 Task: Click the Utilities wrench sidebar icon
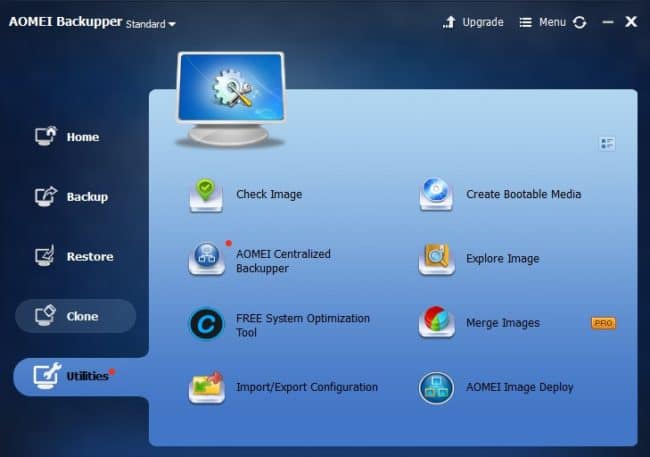tap(47, 376)
